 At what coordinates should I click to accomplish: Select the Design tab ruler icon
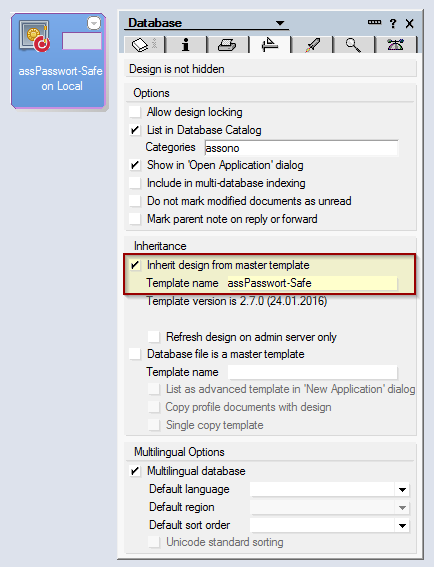269,44
